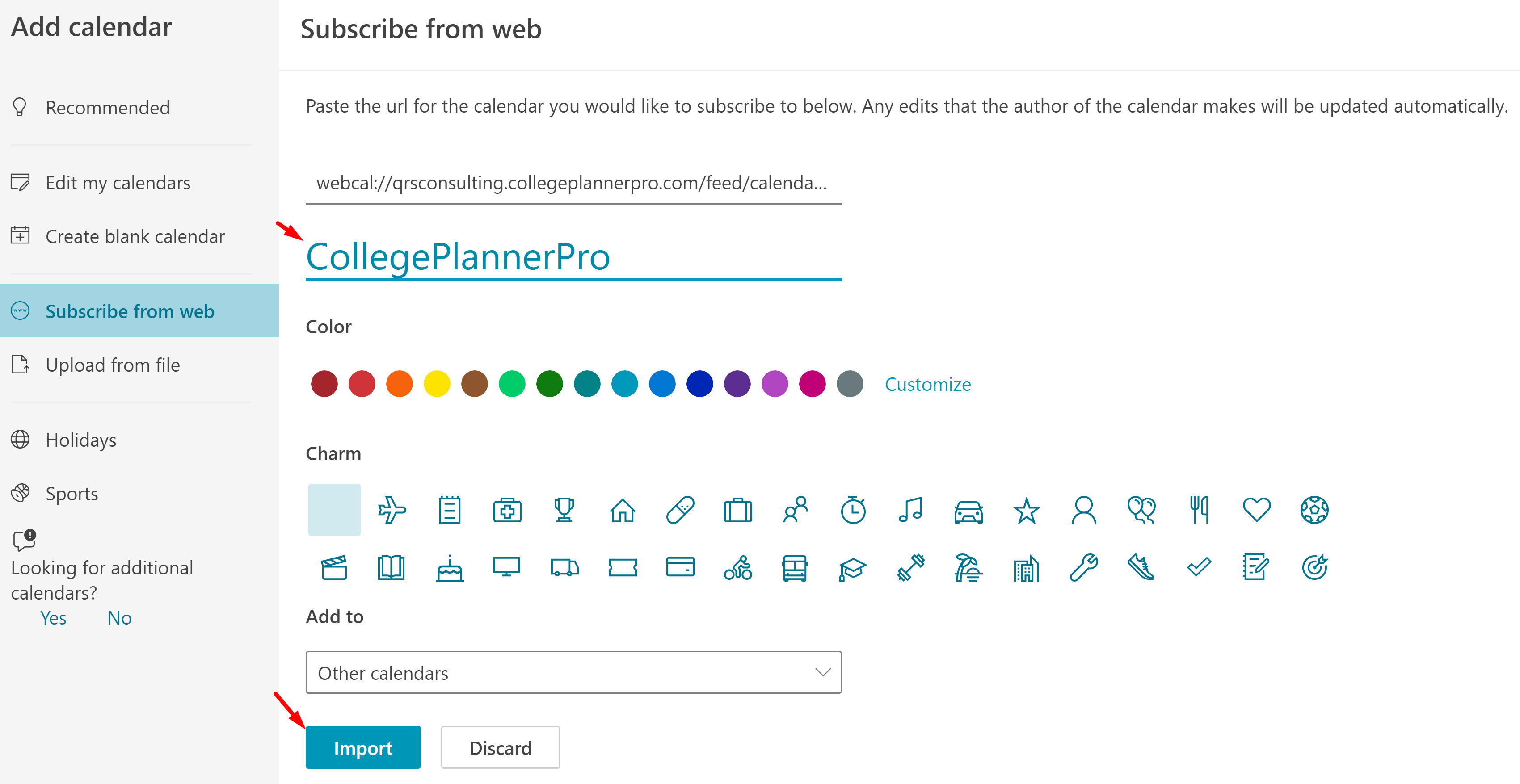Choose the graduation cap charm

pyautogui.click(x=853, y=568)
